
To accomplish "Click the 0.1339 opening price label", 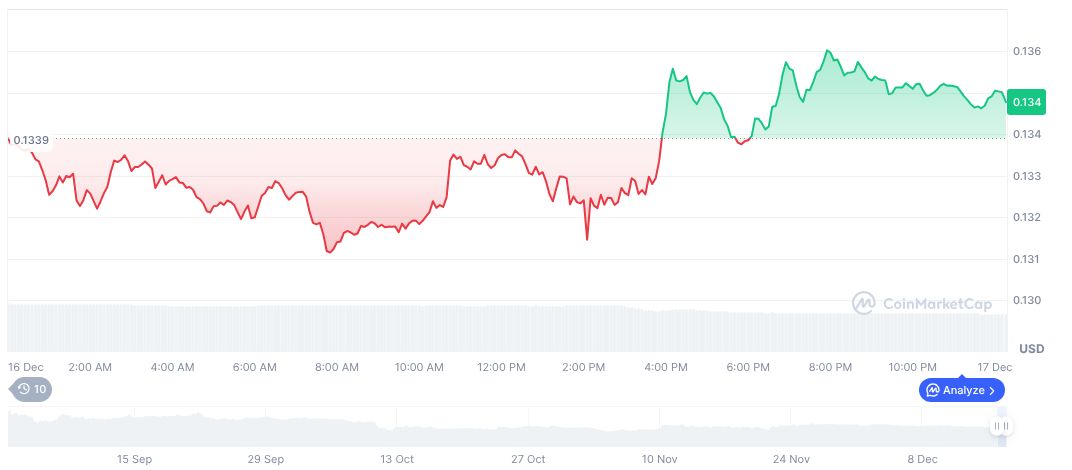I will click(x=31, y=140).
